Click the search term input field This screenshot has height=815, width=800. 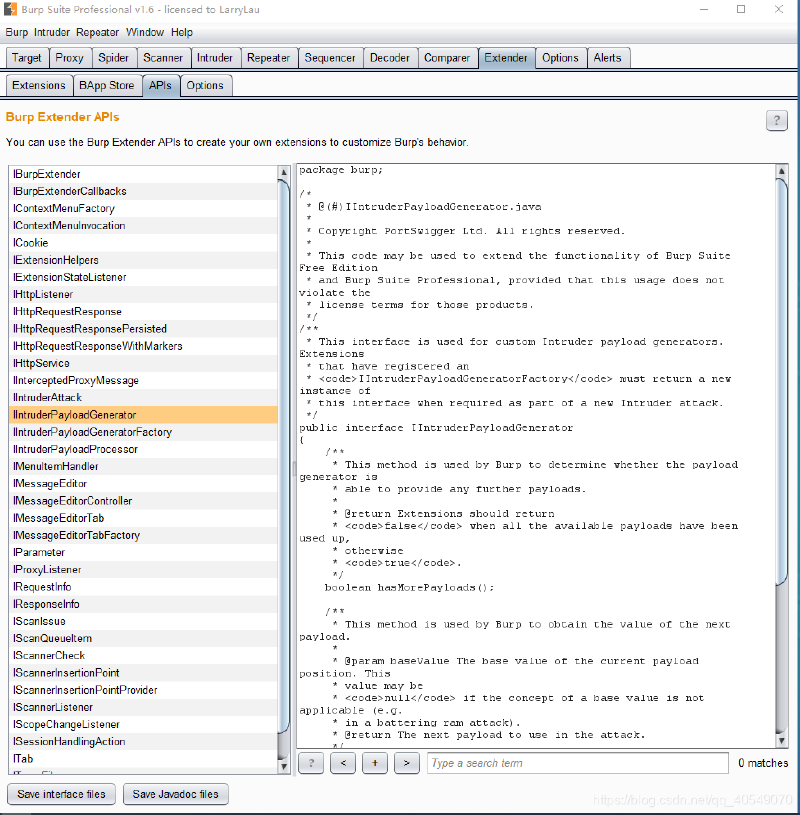coord(578,763)
